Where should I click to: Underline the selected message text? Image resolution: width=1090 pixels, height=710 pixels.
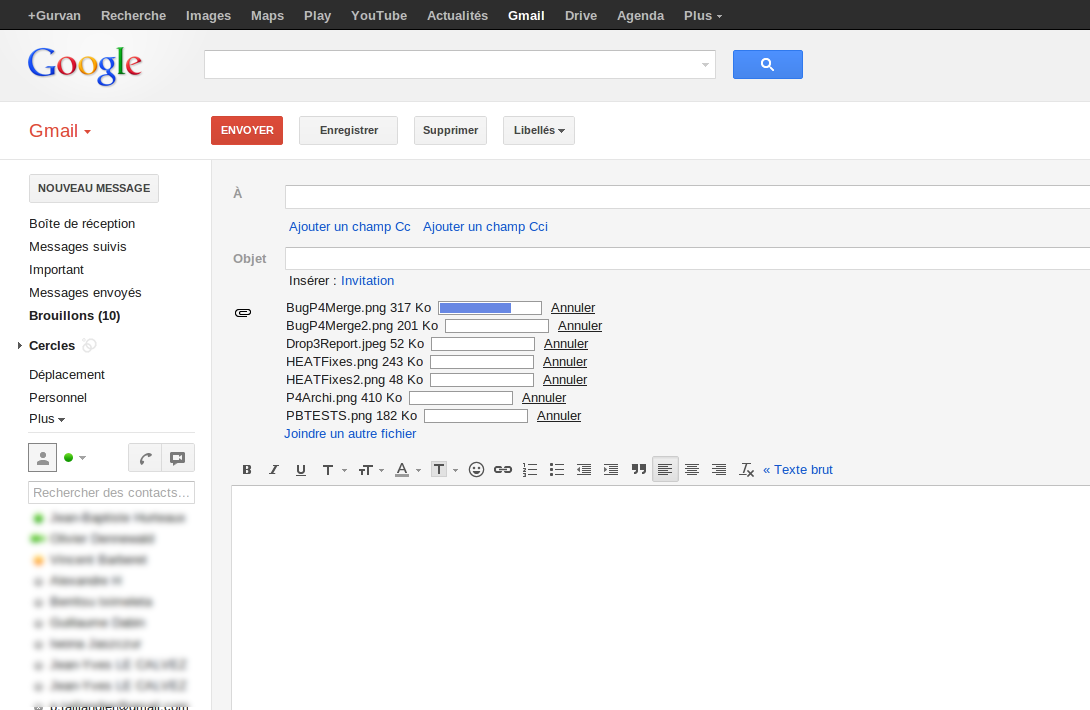tap(301, 470)
